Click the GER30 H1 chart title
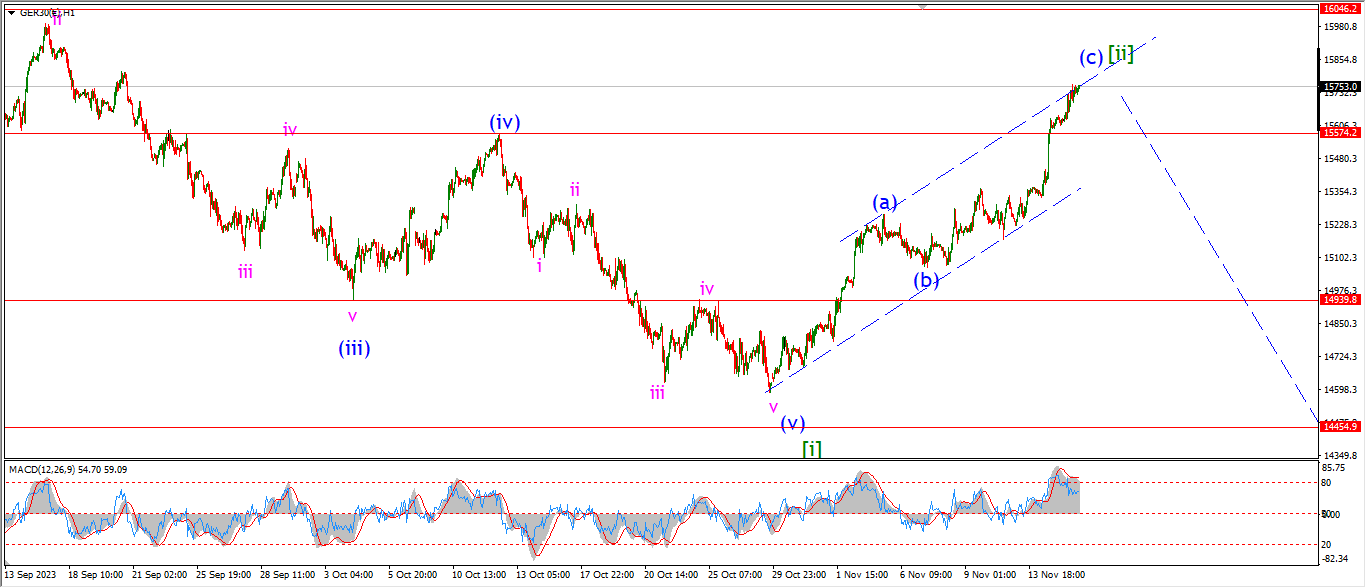 tap(48, 13)
